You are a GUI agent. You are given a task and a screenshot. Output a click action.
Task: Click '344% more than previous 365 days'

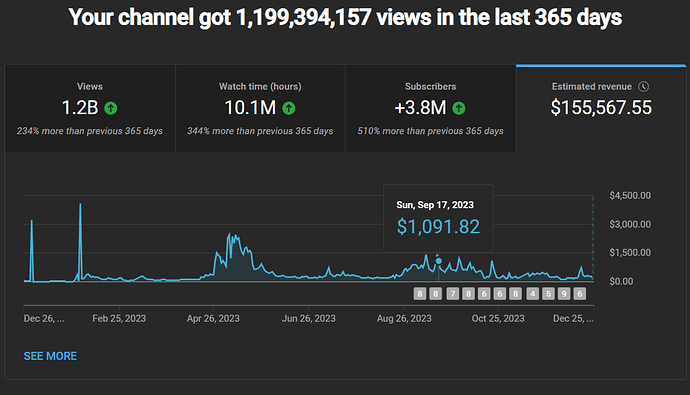tap(260, 131)
